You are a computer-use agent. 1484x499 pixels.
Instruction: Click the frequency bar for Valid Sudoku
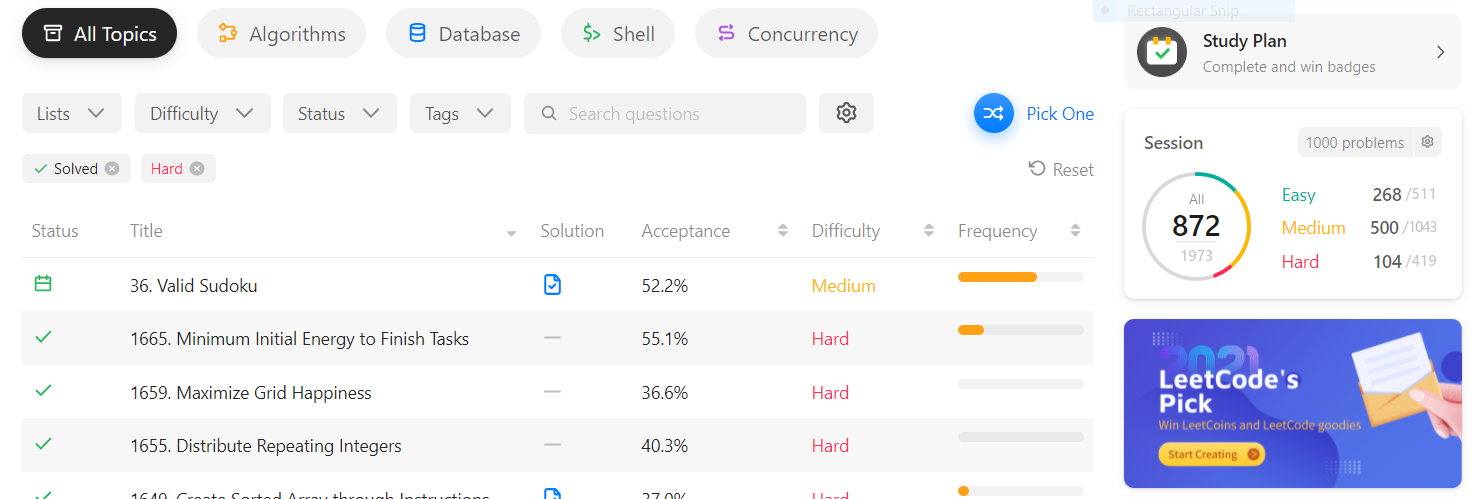pos(1020,277)
